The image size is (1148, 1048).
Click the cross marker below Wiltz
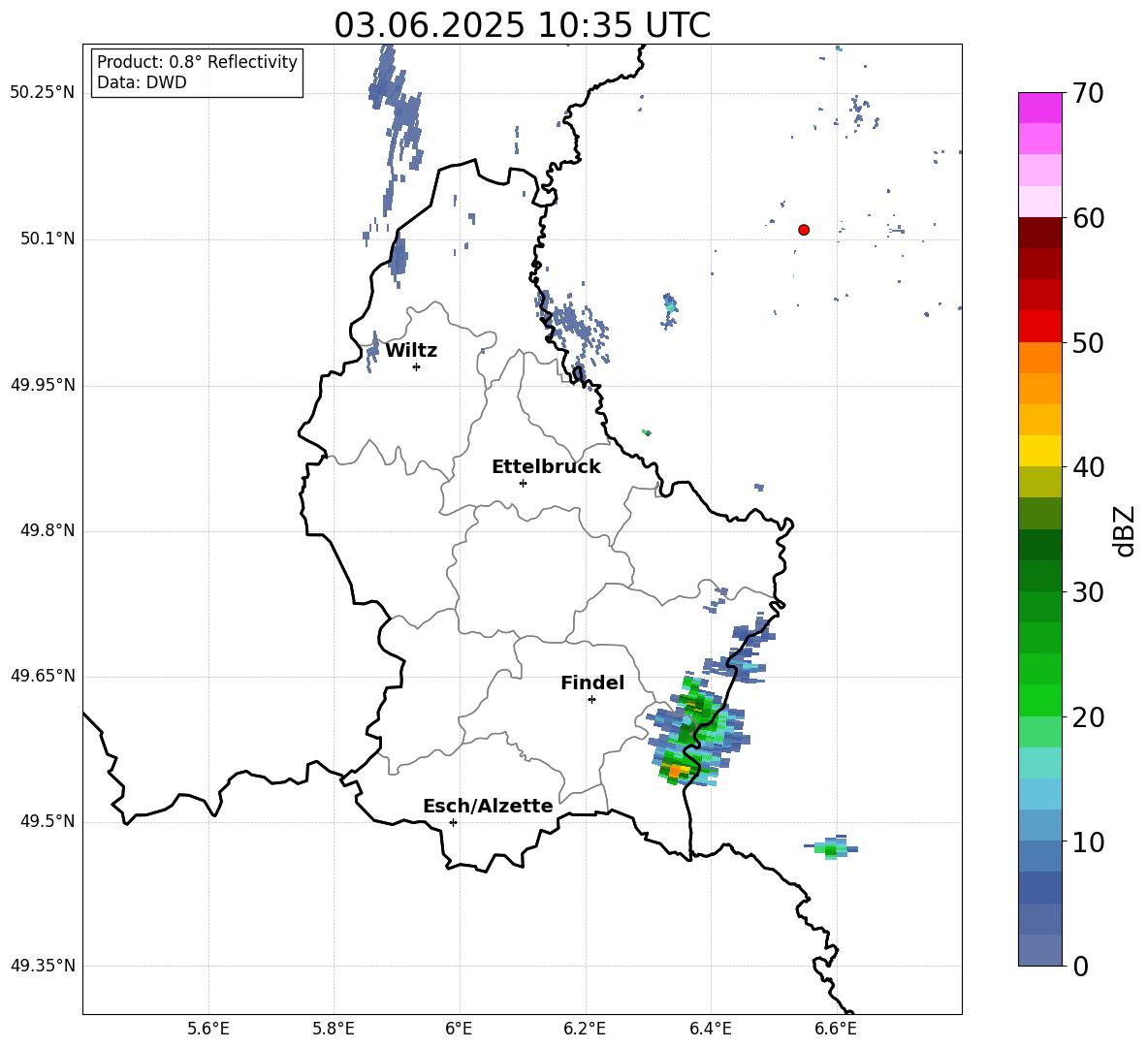coord(417,366)
